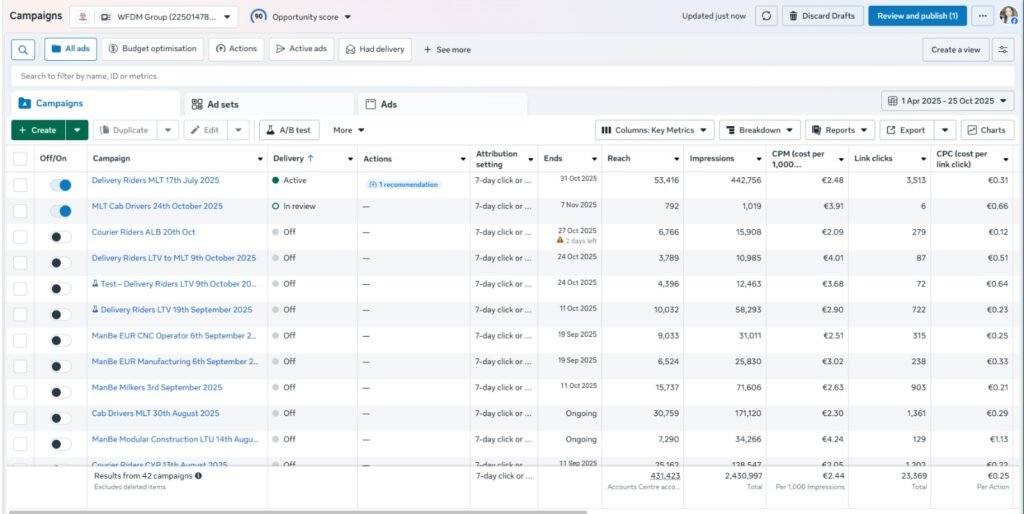This screenshot has width=1024, height=514.
Task: Open the Charts view
Action: pyautogui.click(x=986, y=130)
